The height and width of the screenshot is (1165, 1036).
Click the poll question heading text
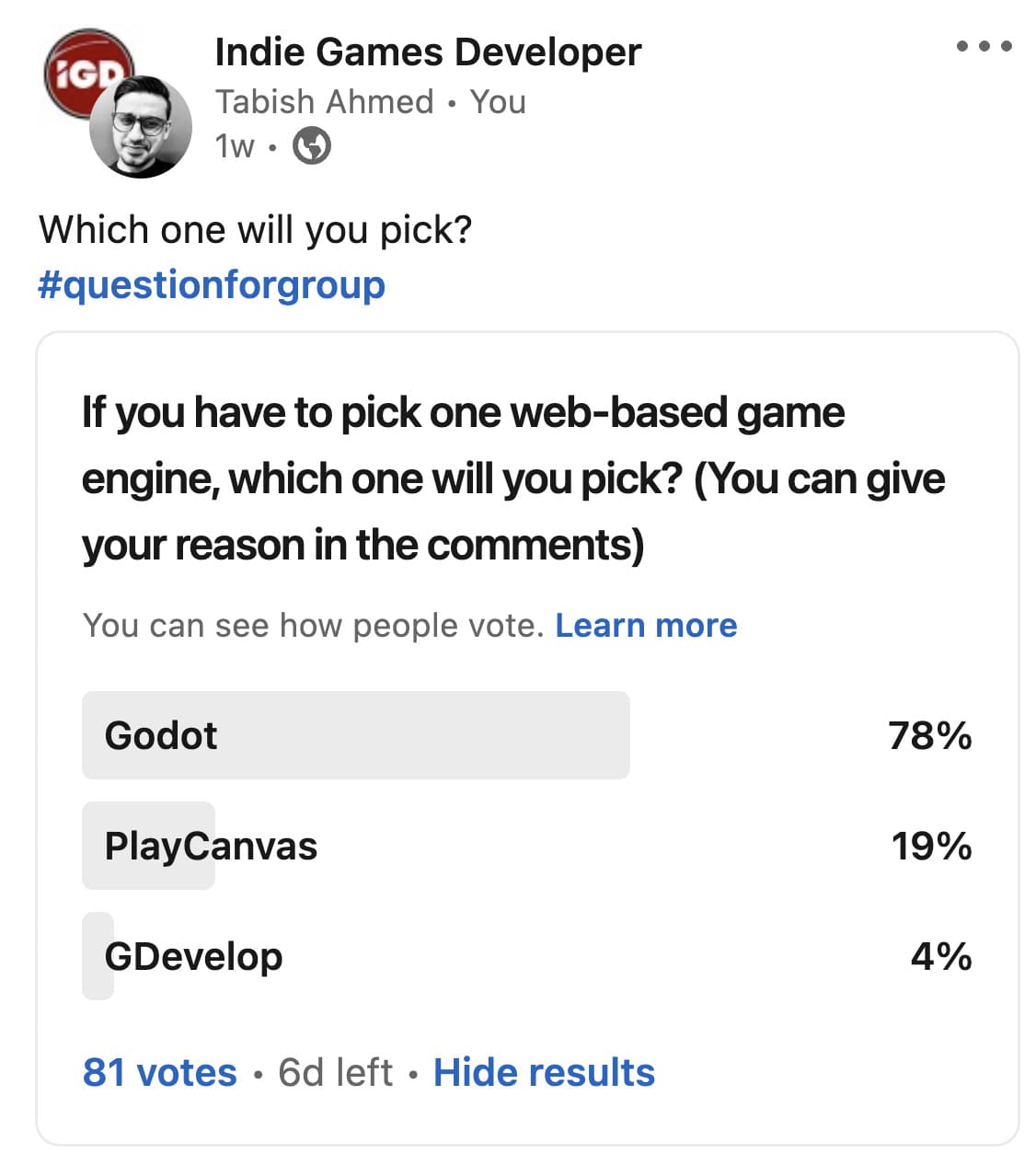click(x=513, y=479)
